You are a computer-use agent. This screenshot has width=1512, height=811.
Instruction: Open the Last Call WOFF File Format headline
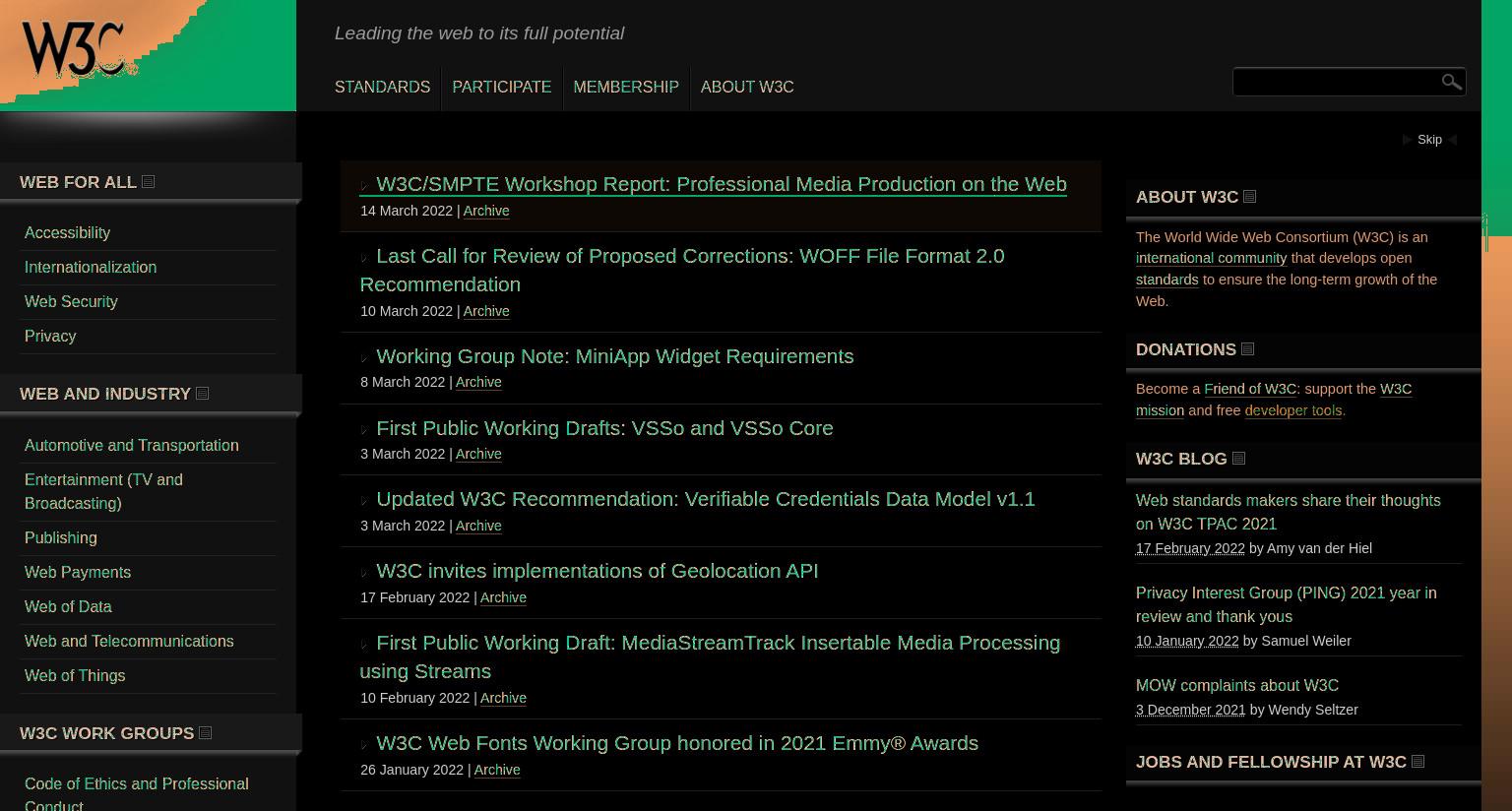tap(682, 270)
